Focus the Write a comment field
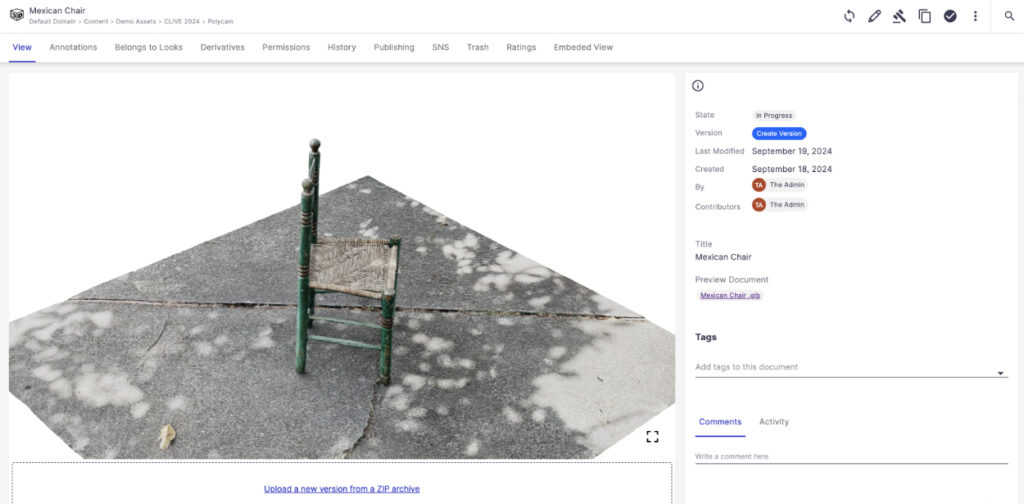Viewport: 1024px width, 504px height. [850, 456]
